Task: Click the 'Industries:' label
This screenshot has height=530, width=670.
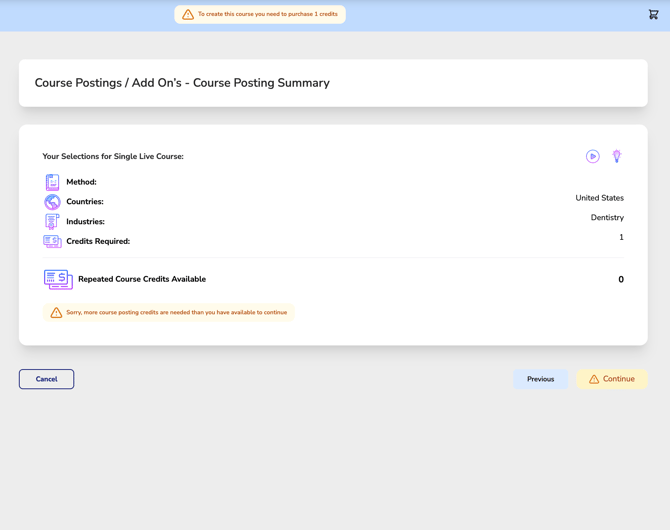Action: pos(85,221)
